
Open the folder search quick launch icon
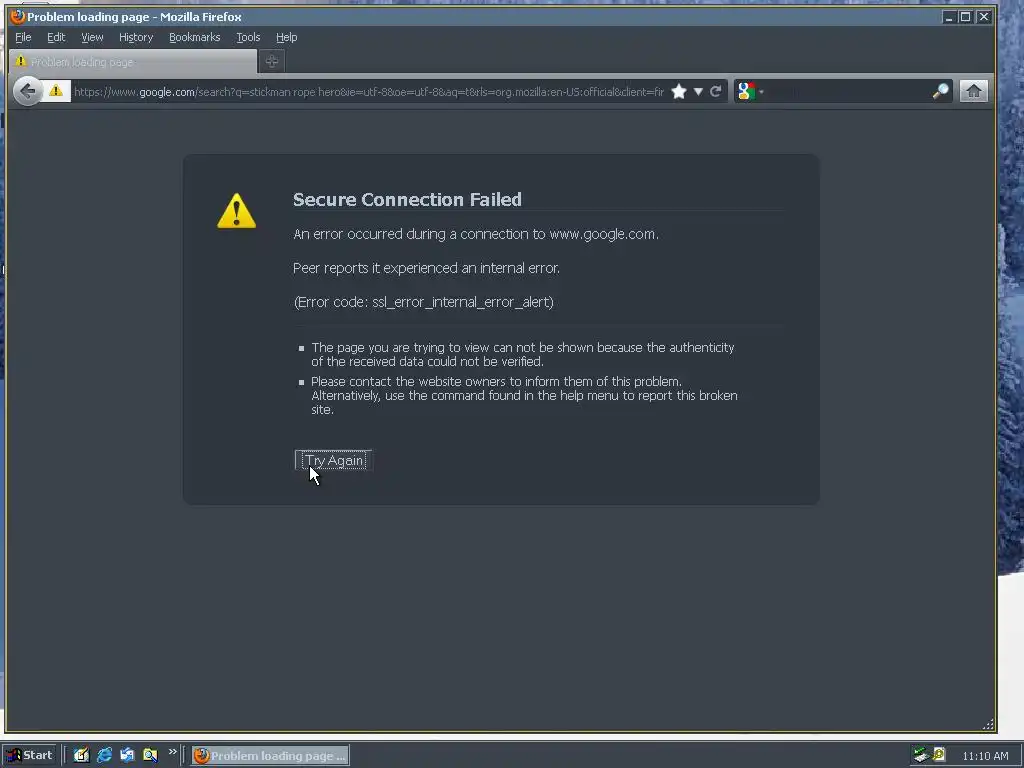click(x=150, y=756)
